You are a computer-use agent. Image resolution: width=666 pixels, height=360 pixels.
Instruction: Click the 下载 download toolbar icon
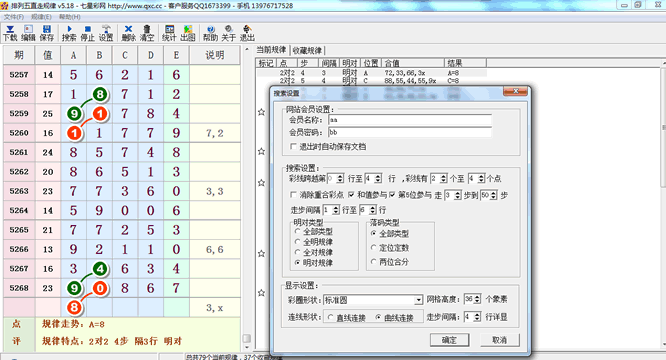[10, 33]
